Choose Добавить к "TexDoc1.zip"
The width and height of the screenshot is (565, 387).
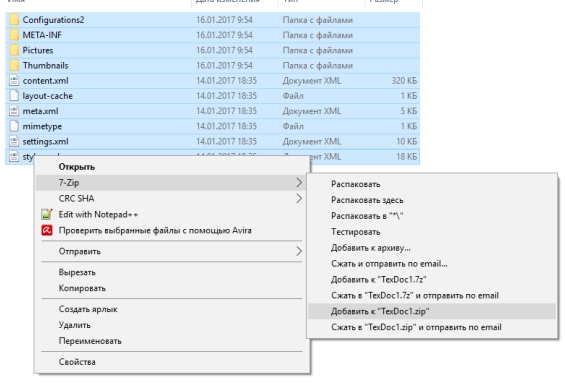[432, 311]
